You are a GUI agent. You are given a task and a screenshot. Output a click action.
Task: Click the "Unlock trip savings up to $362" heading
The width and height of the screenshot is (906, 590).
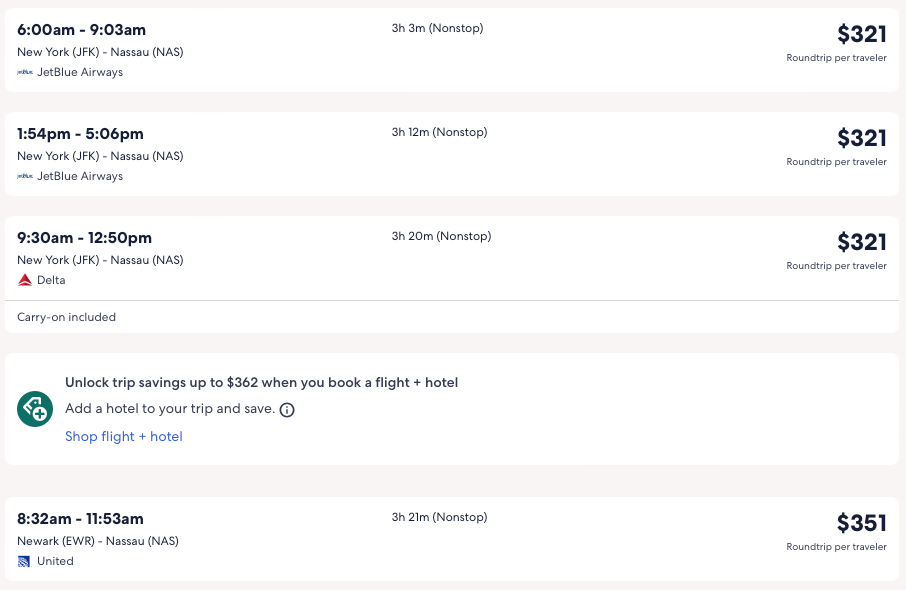261,382
